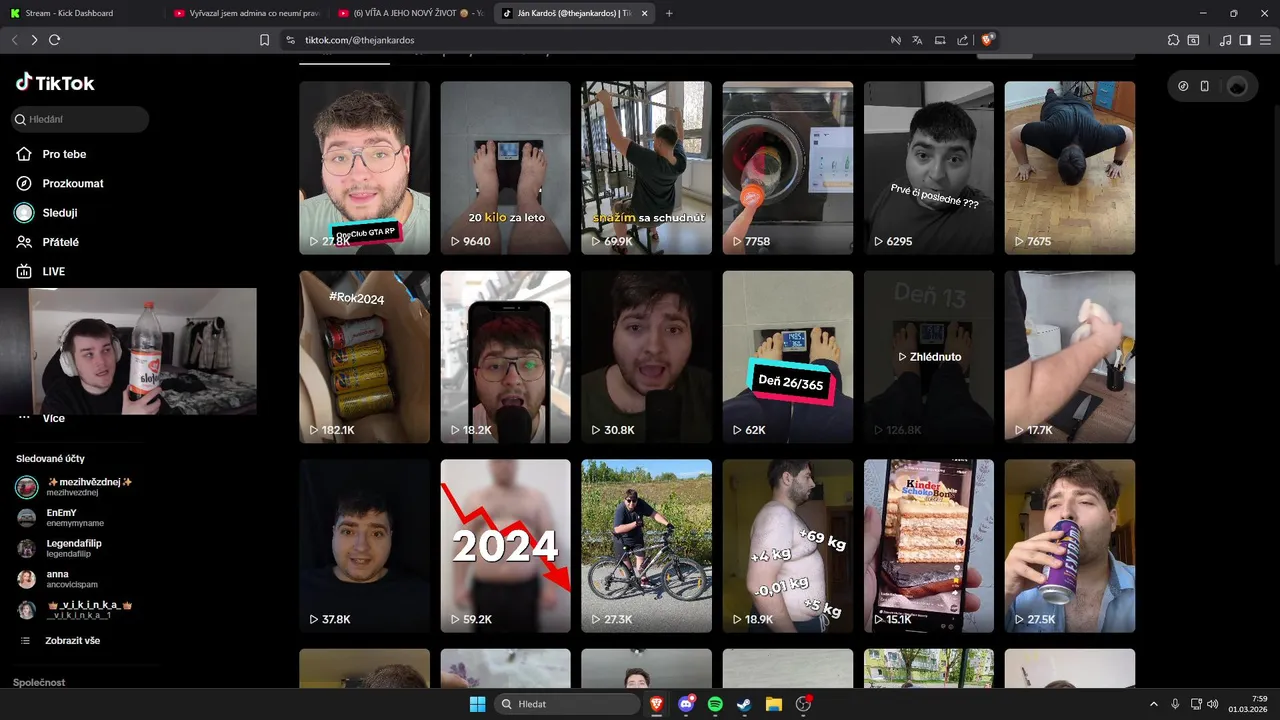Screen dimensions: 1280x720
Task: Open video with 27.8K views
Action: [365, 168]
